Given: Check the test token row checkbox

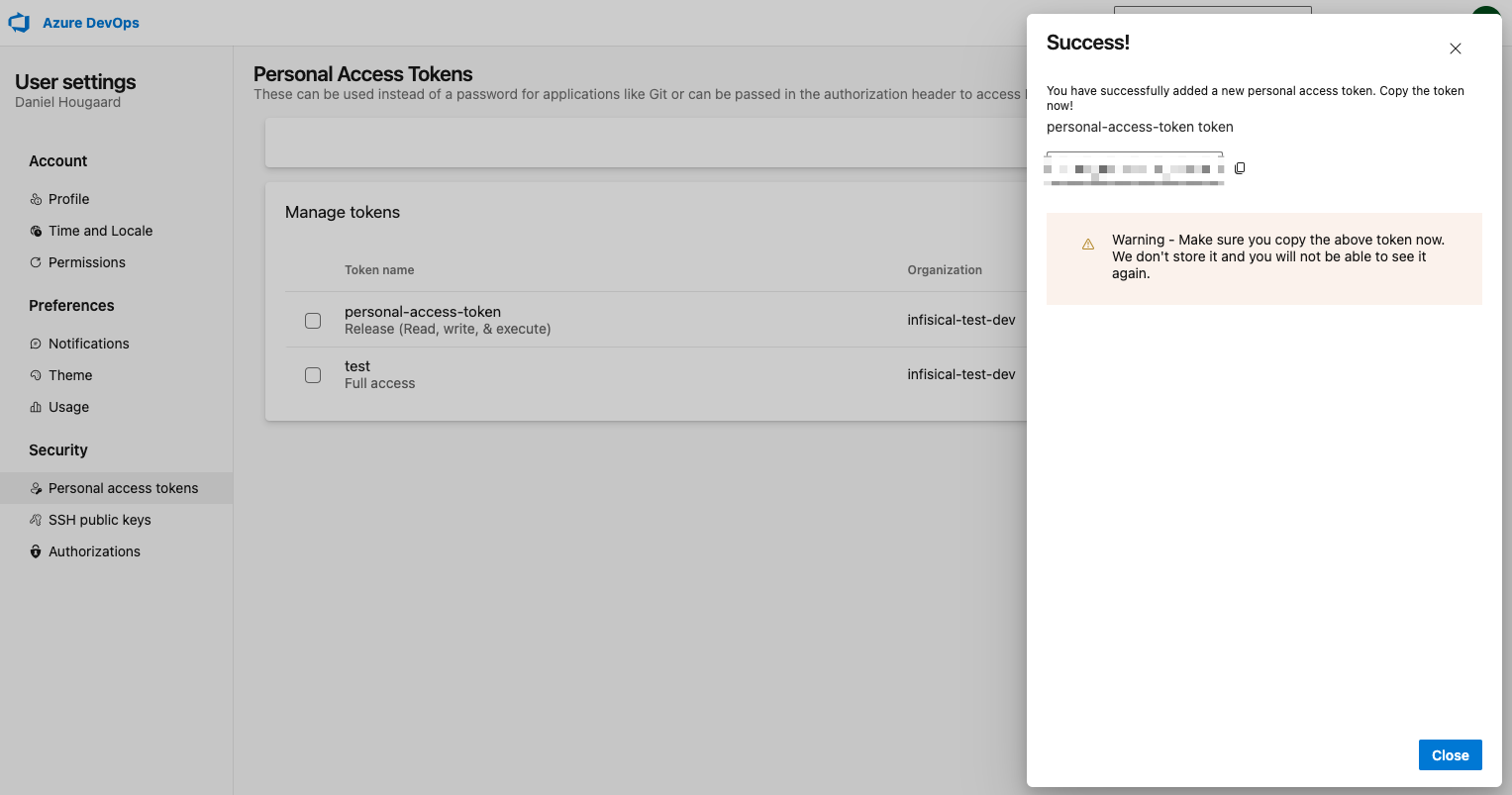Looking at the screenshot, I should click(x=313, y=375).
